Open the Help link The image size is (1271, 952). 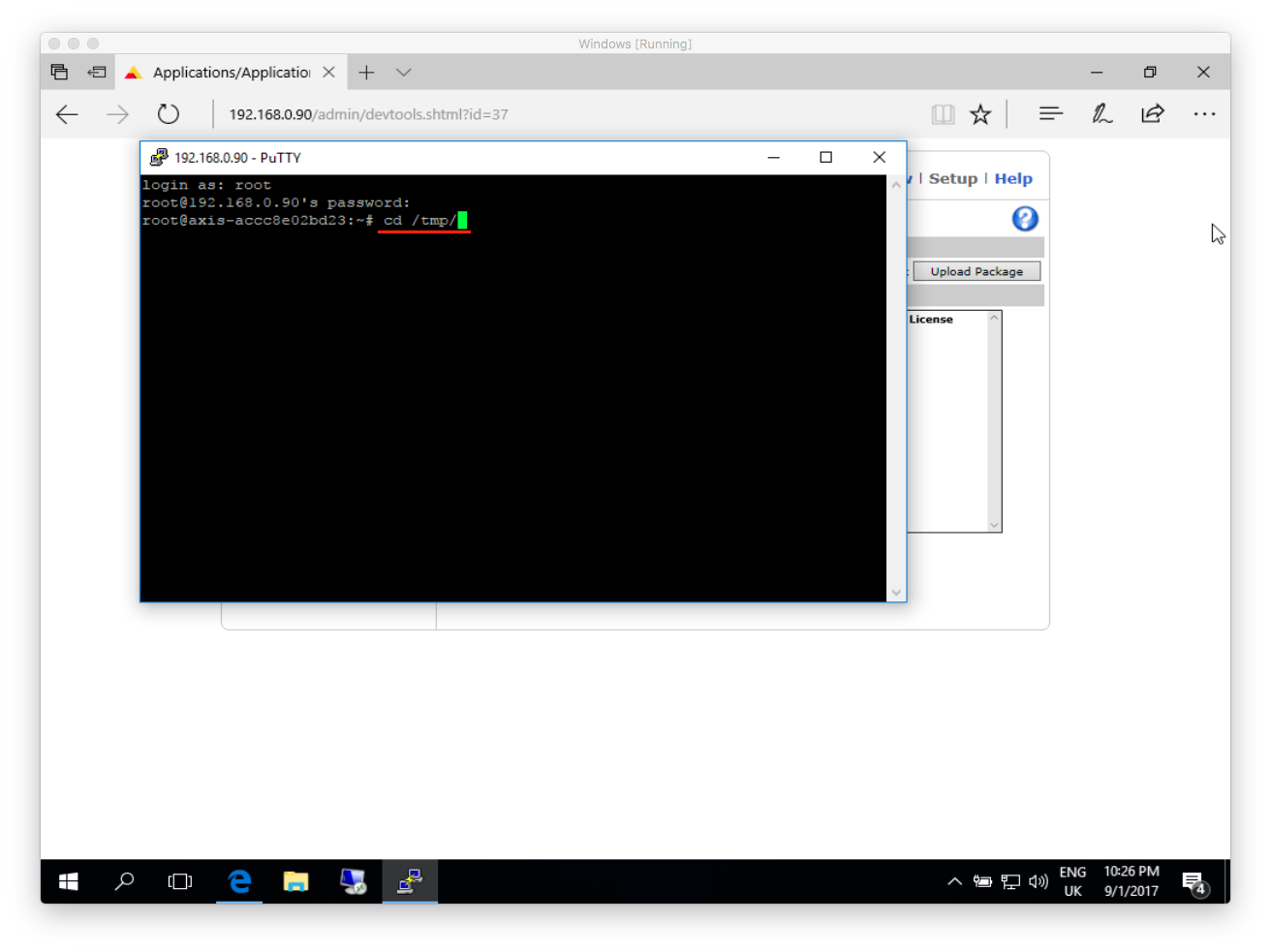[x=1013, y=178]
